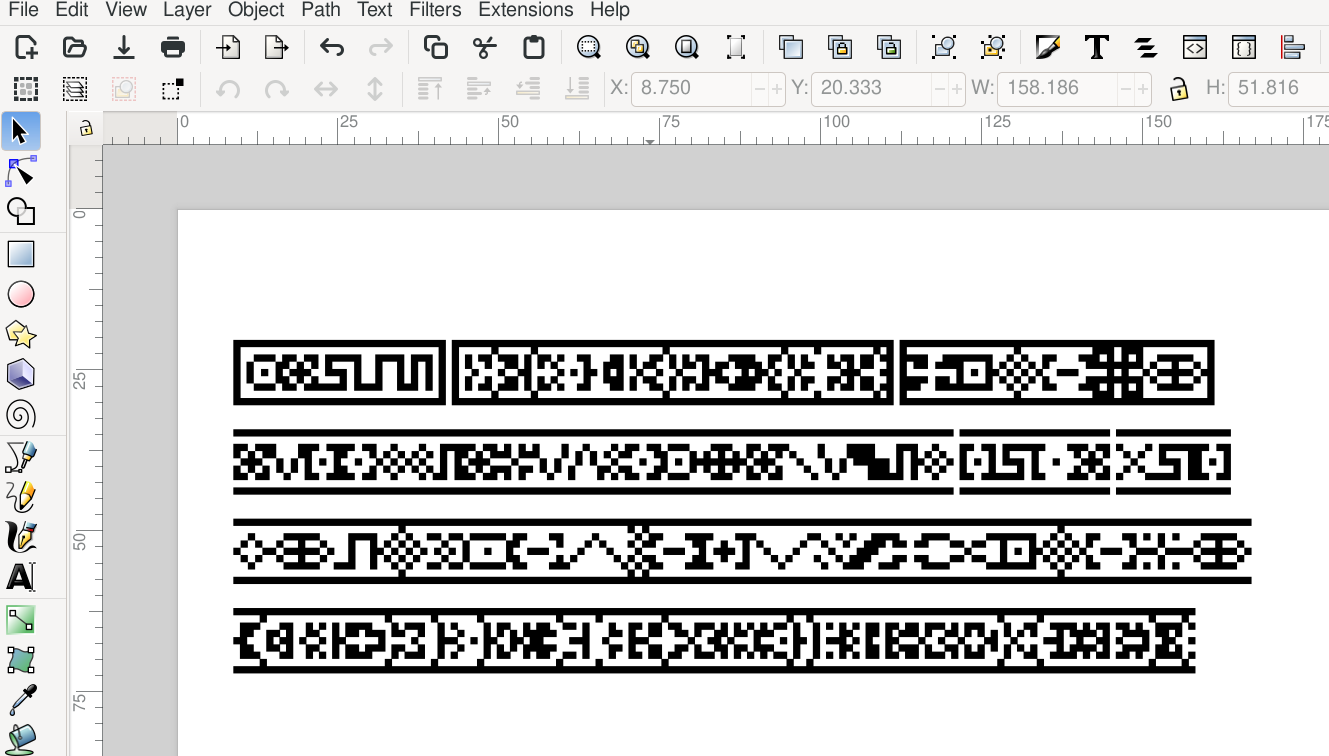Screen dimensions: 1329x756
Task: Click the Print document icon
Action: click(173, 47)
